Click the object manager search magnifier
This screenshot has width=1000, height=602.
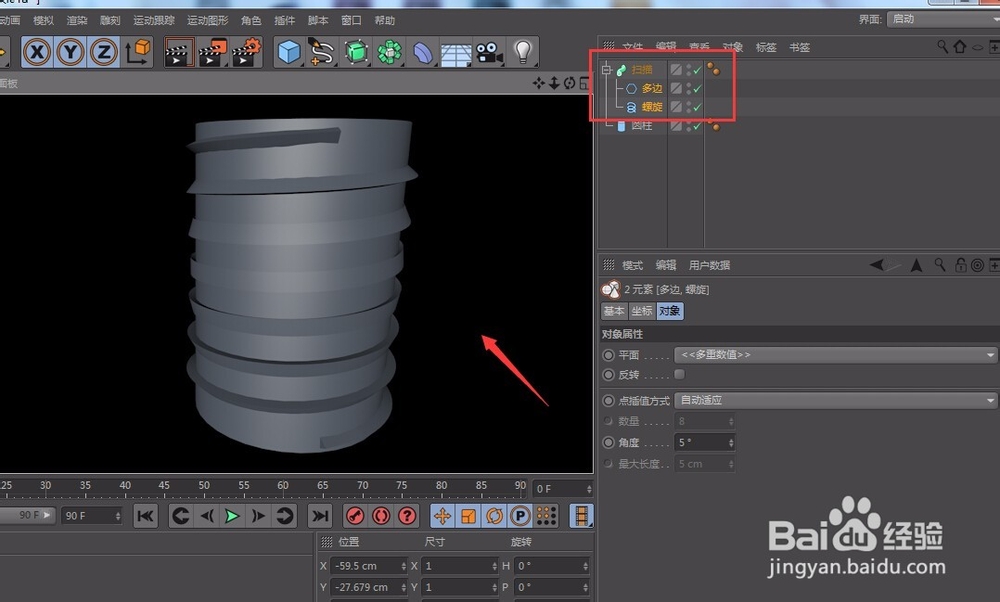(942, 46)
